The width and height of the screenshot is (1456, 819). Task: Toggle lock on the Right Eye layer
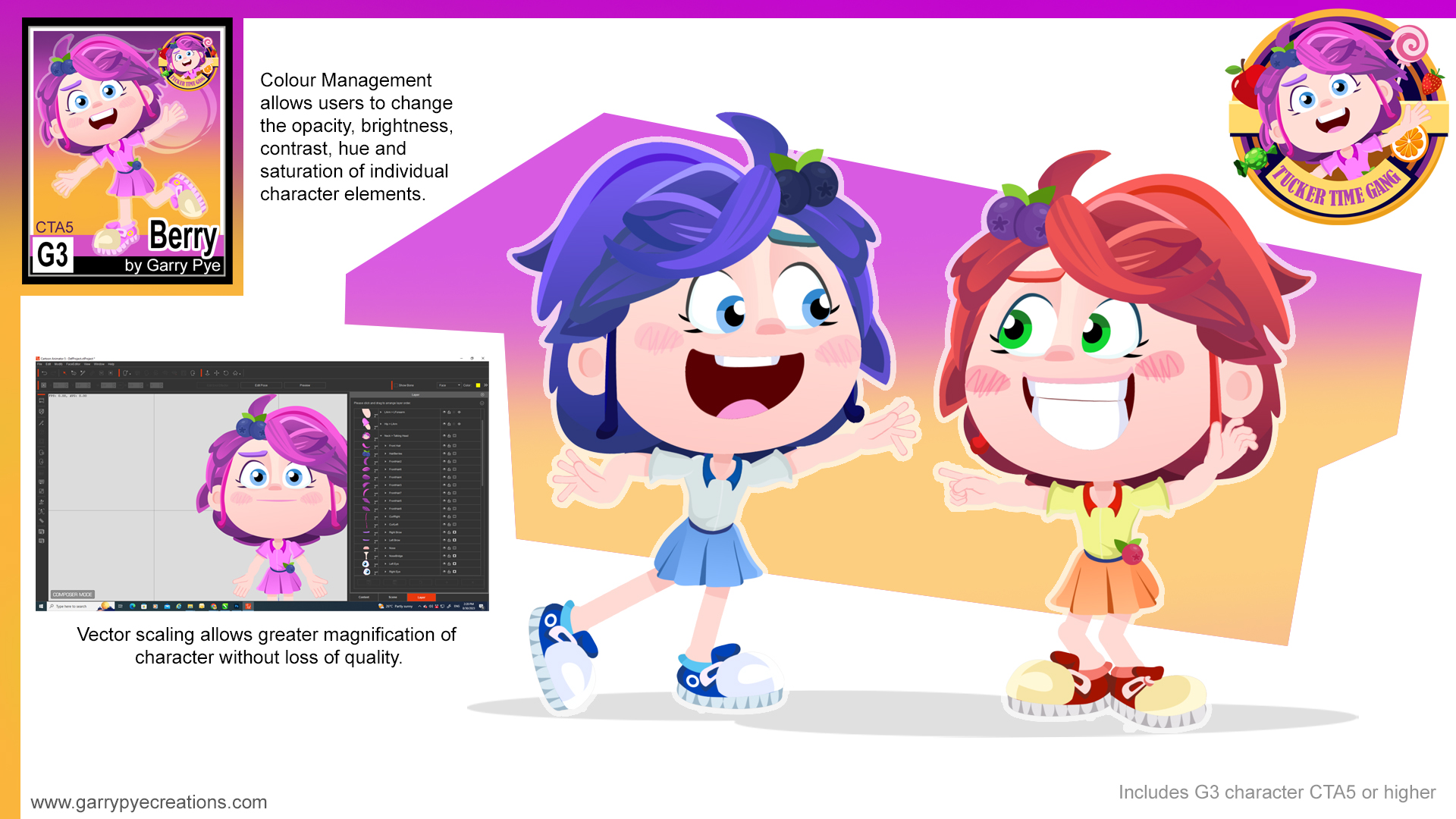pos(449,572)
